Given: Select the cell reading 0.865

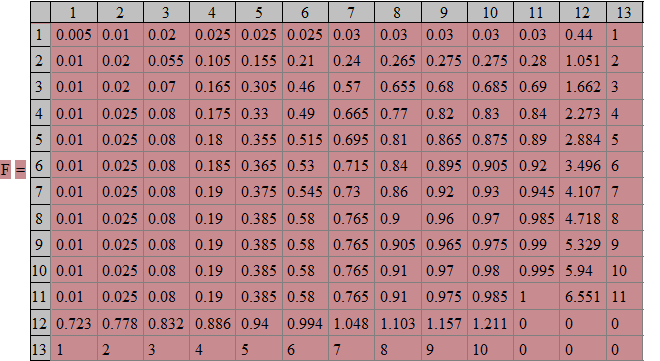Looking at the screenshot, I should (x=444, y=139).
